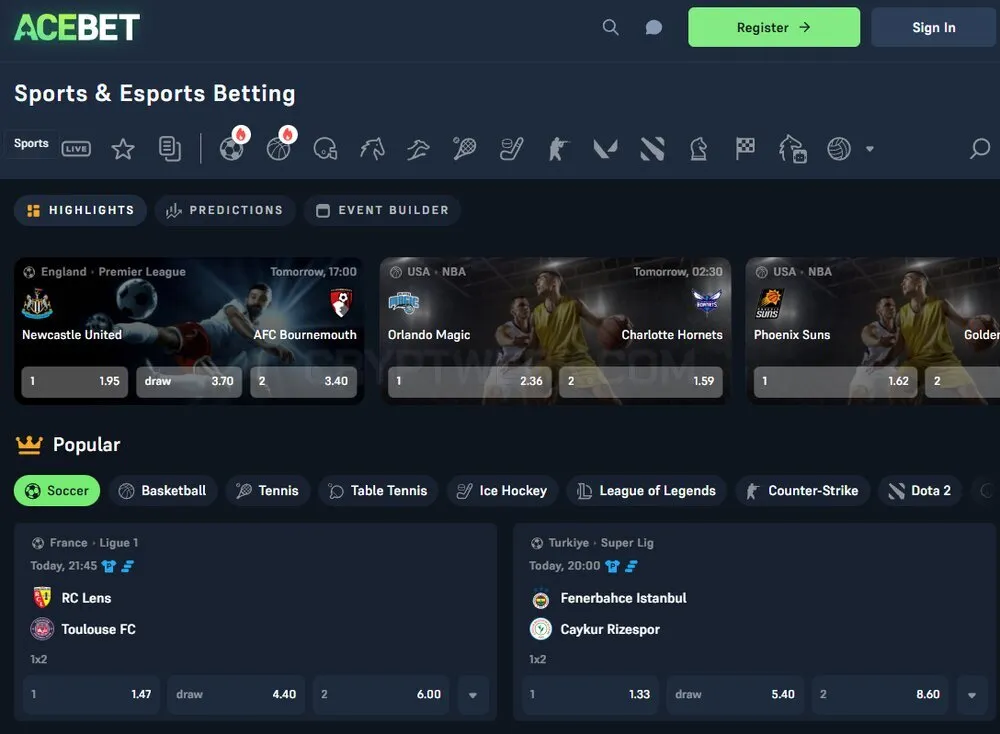
Task: Select the chess knight icon
Action: [699, 149]
